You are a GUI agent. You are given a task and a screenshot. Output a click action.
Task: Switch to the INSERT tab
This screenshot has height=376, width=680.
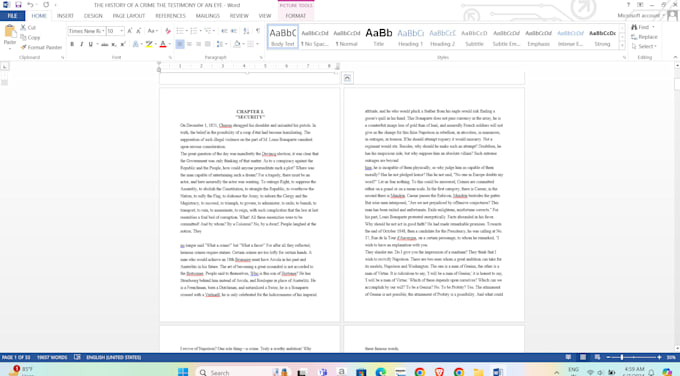65,16
